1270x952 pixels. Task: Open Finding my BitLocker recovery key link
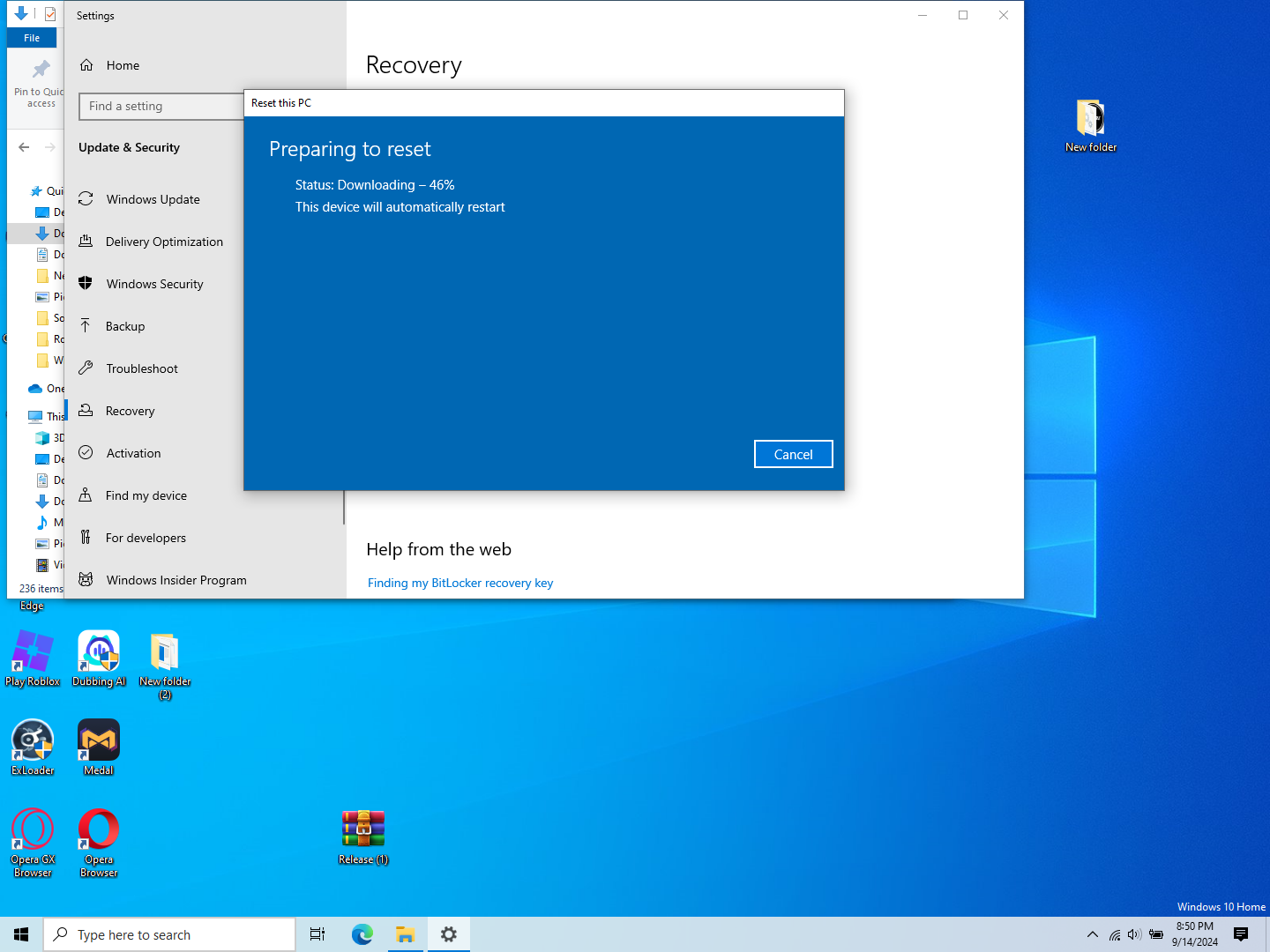pyautogui.click(x=459, y=583)
